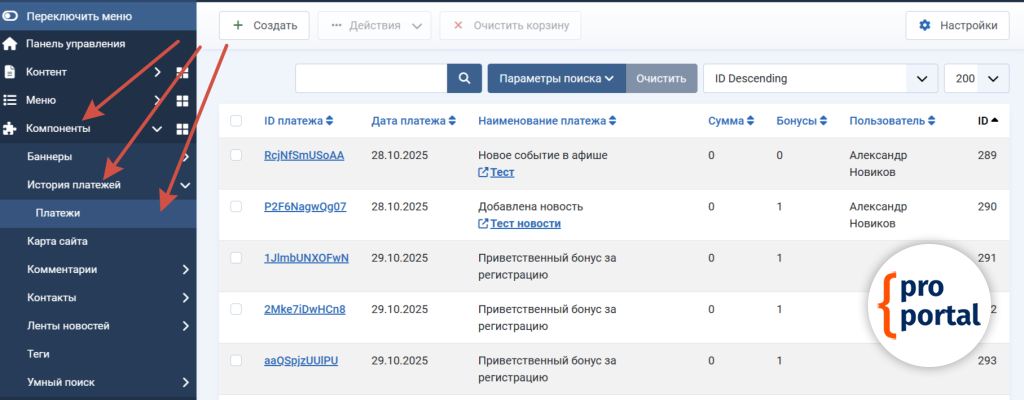This screenshot has width=1024, height=400.
Task: Click into the search text field
Action: [x=370, y=78]
